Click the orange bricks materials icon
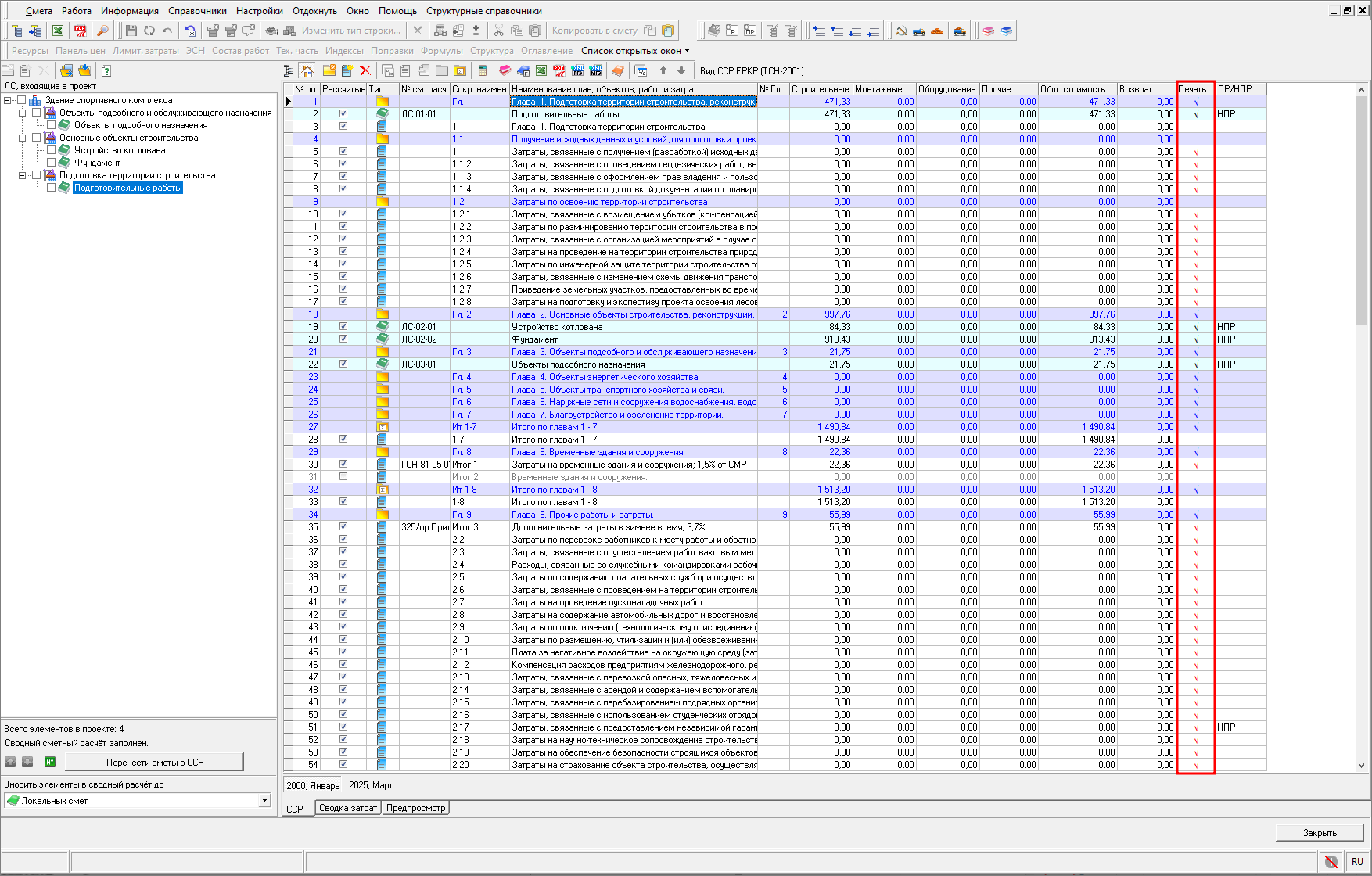 click(936, 31)
